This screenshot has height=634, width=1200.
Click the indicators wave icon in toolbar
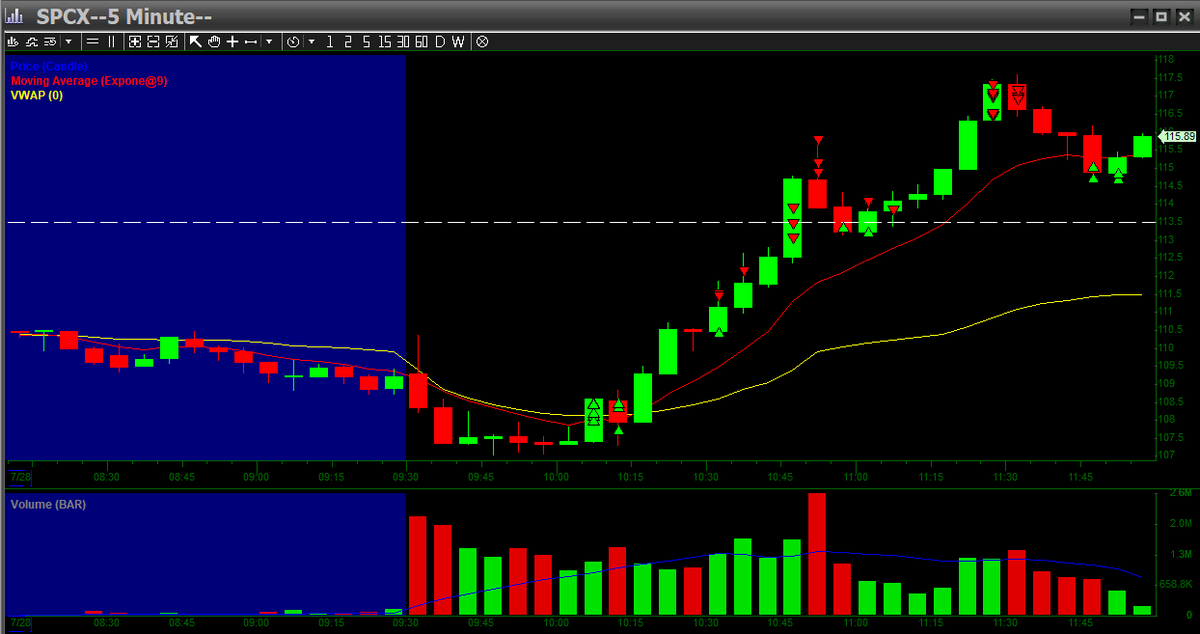[31, 41]
